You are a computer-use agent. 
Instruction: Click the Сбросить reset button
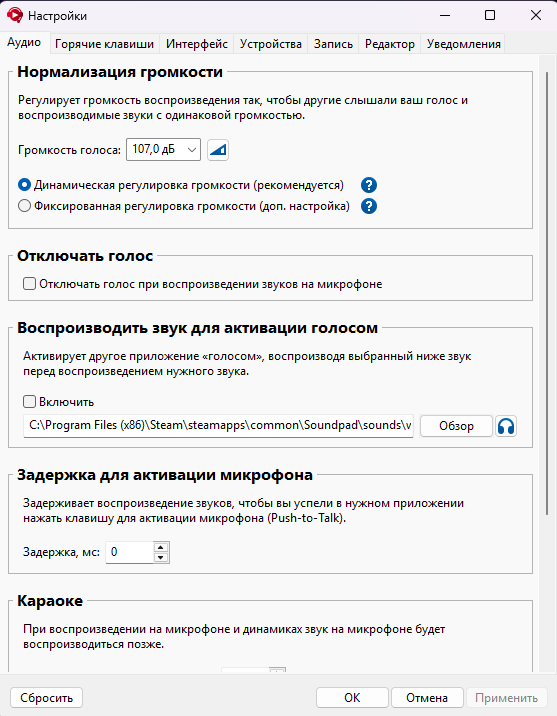pyautogui.click(x=46, y=698)
